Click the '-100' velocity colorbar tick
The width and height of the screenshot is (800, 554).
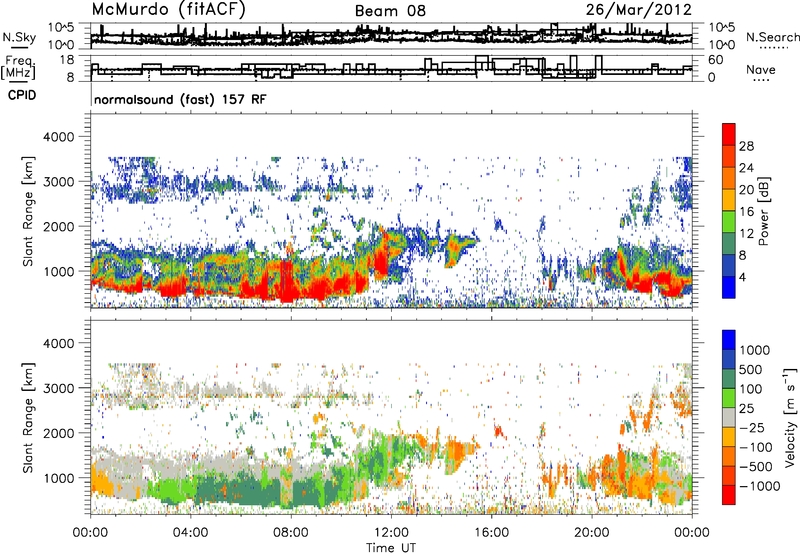(x=756, y=447)
